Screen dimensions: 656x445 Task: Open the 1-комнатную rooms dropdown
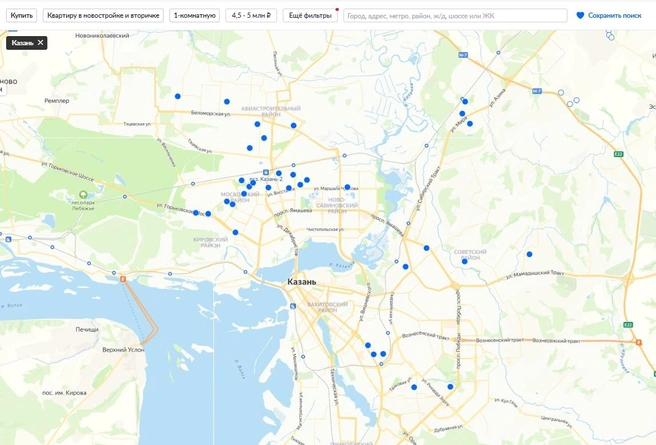[x=195, y=15]
